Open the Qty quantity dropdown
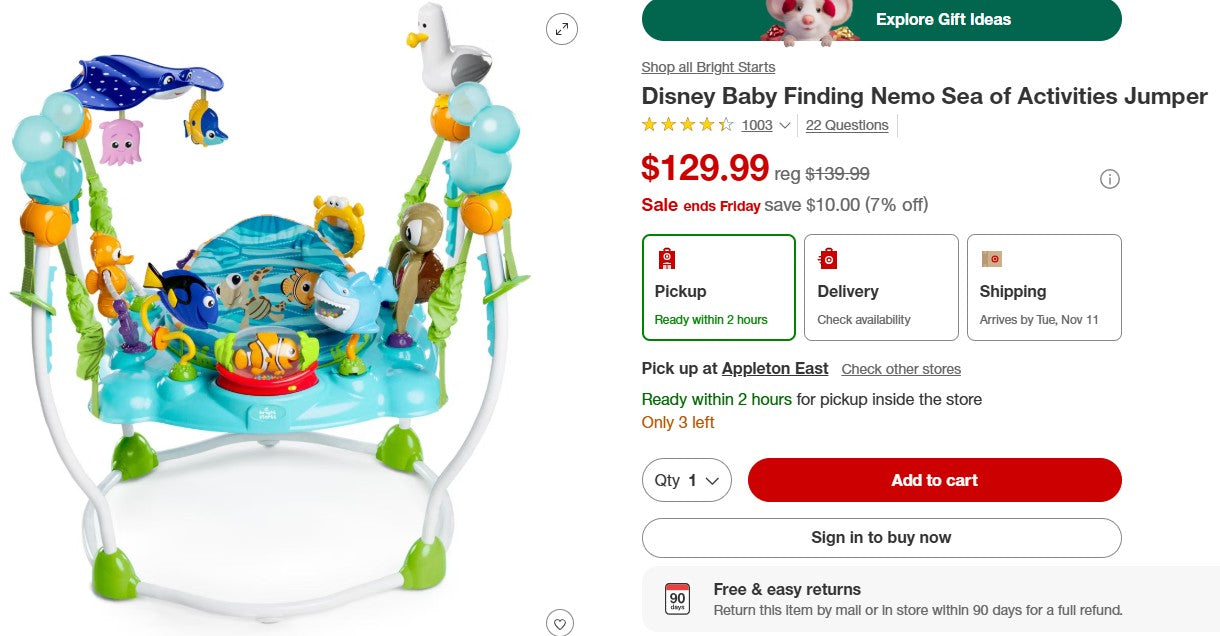 click(x=686, y=480)
